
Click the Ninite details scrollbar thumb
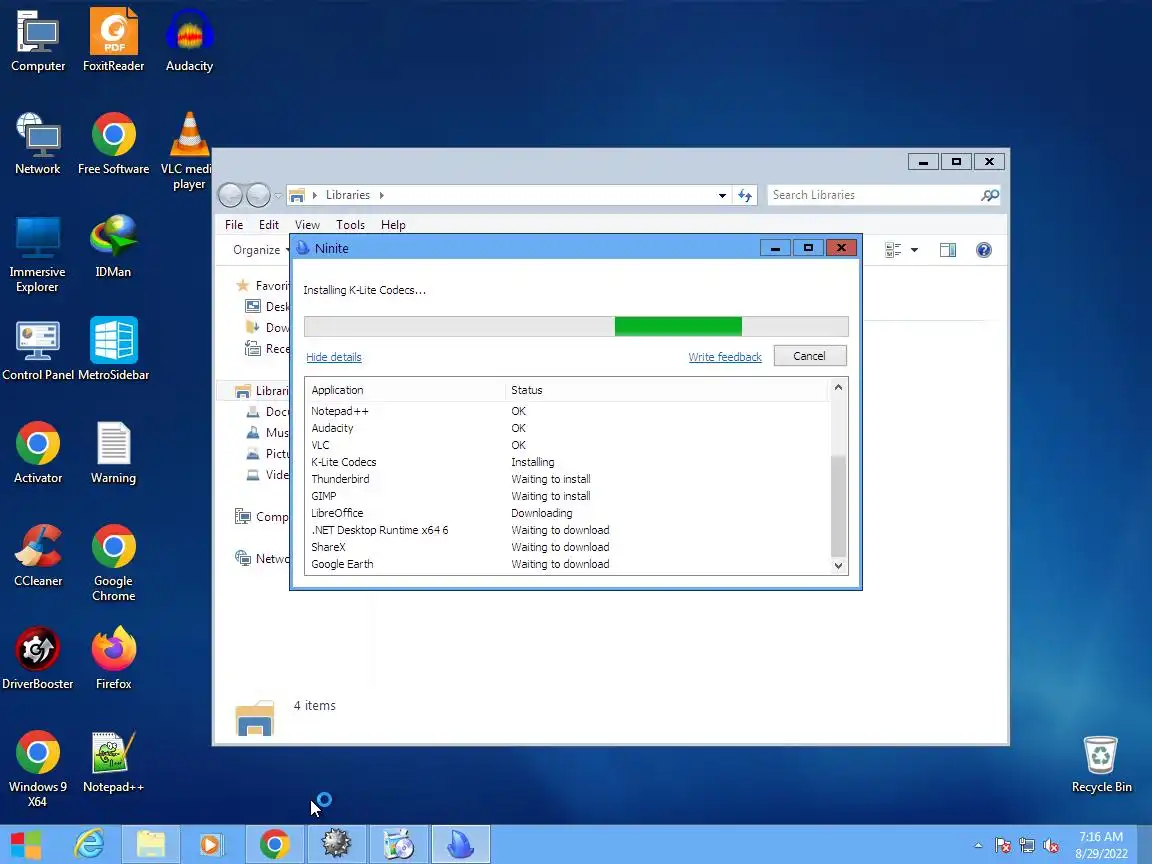click(x=838, y=505)
